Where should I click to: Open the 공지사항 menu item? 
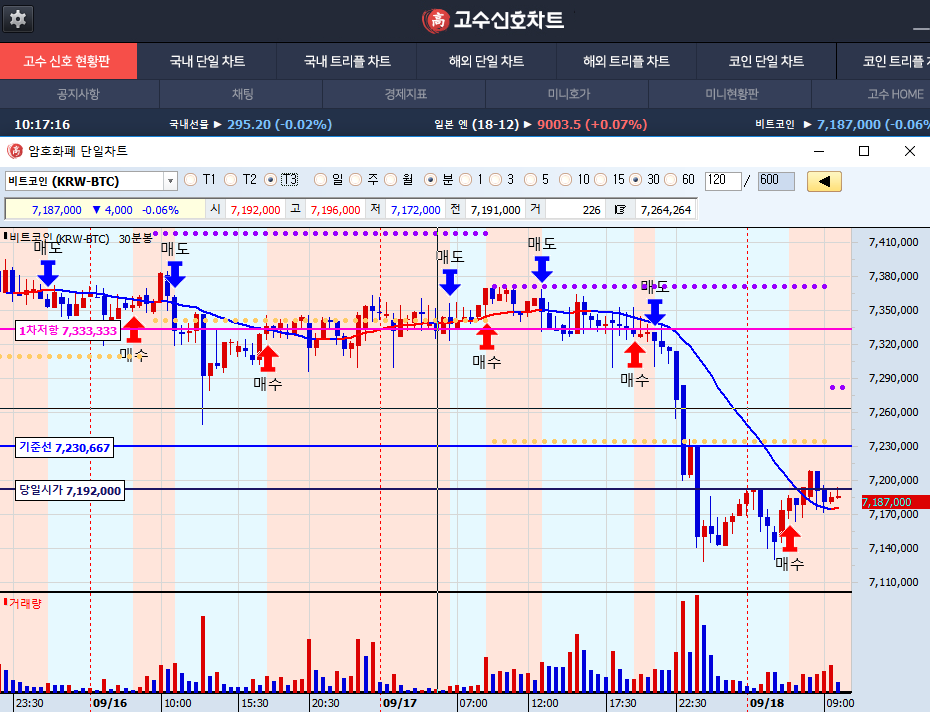[x=78, y=94]
